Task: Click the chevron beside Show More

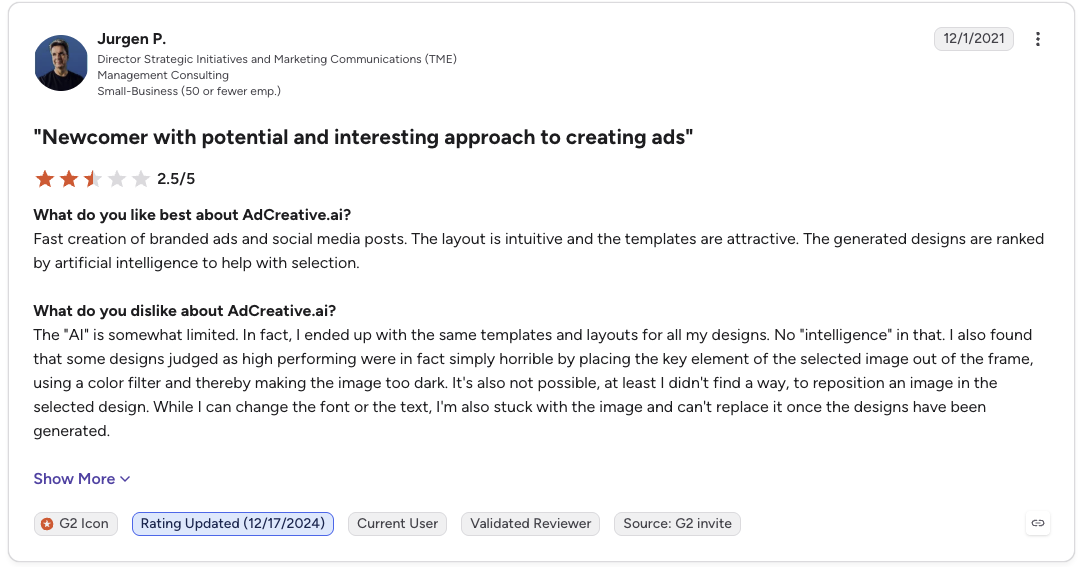Action: click(x=125, y=479)
